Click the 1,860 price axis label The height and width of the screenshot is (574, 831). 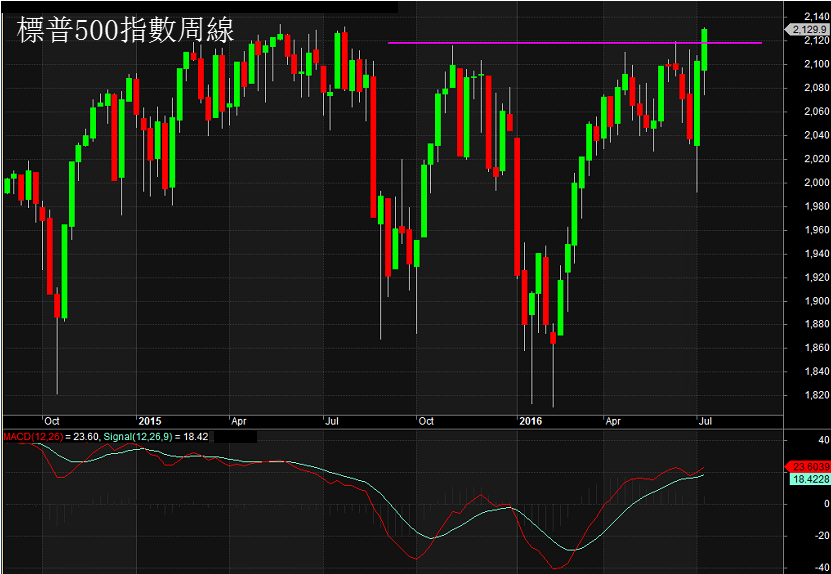point(816,348)
